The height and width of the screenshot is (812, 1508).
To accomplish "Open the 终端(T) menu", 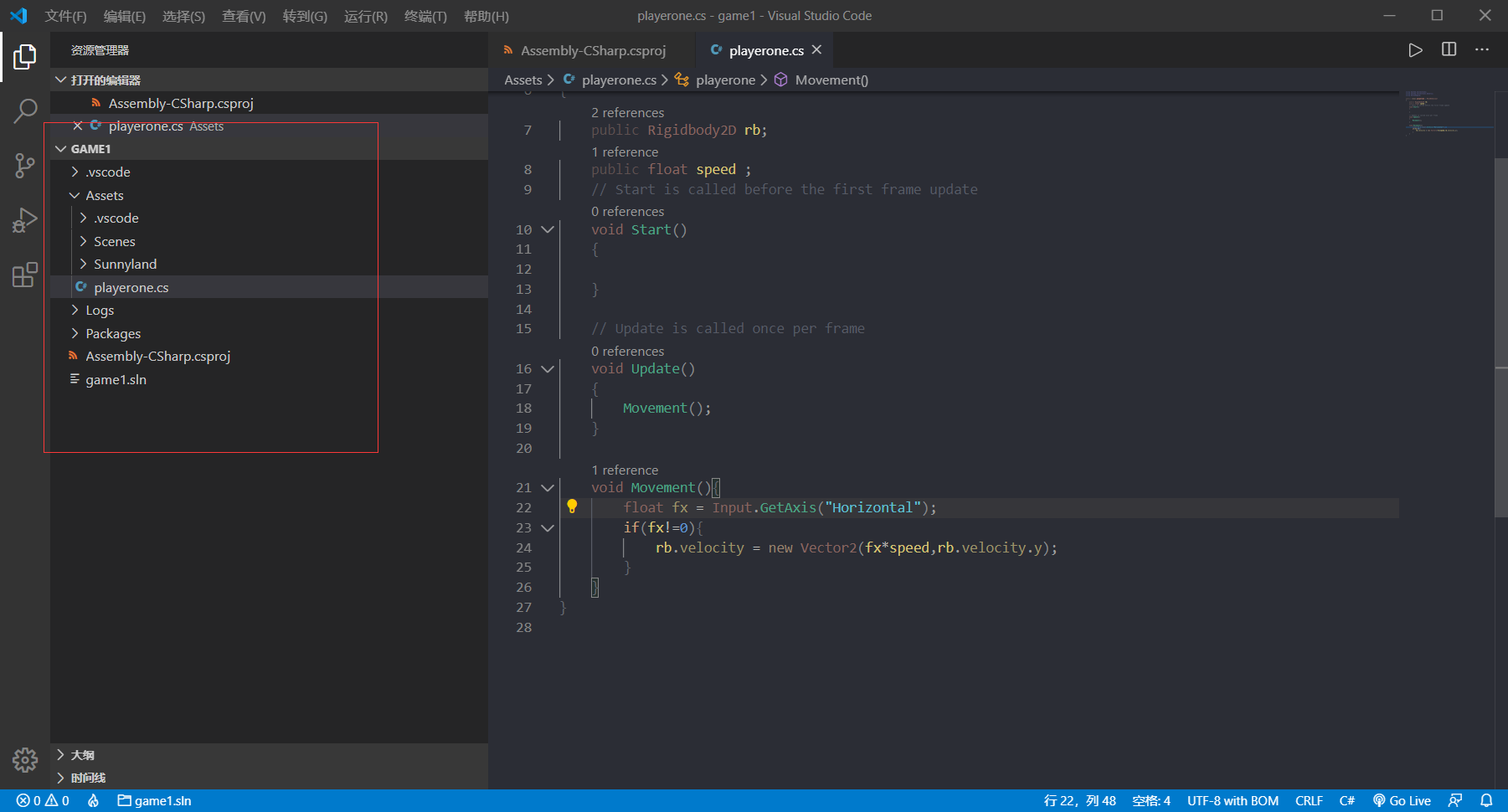I will click(425, 16).
